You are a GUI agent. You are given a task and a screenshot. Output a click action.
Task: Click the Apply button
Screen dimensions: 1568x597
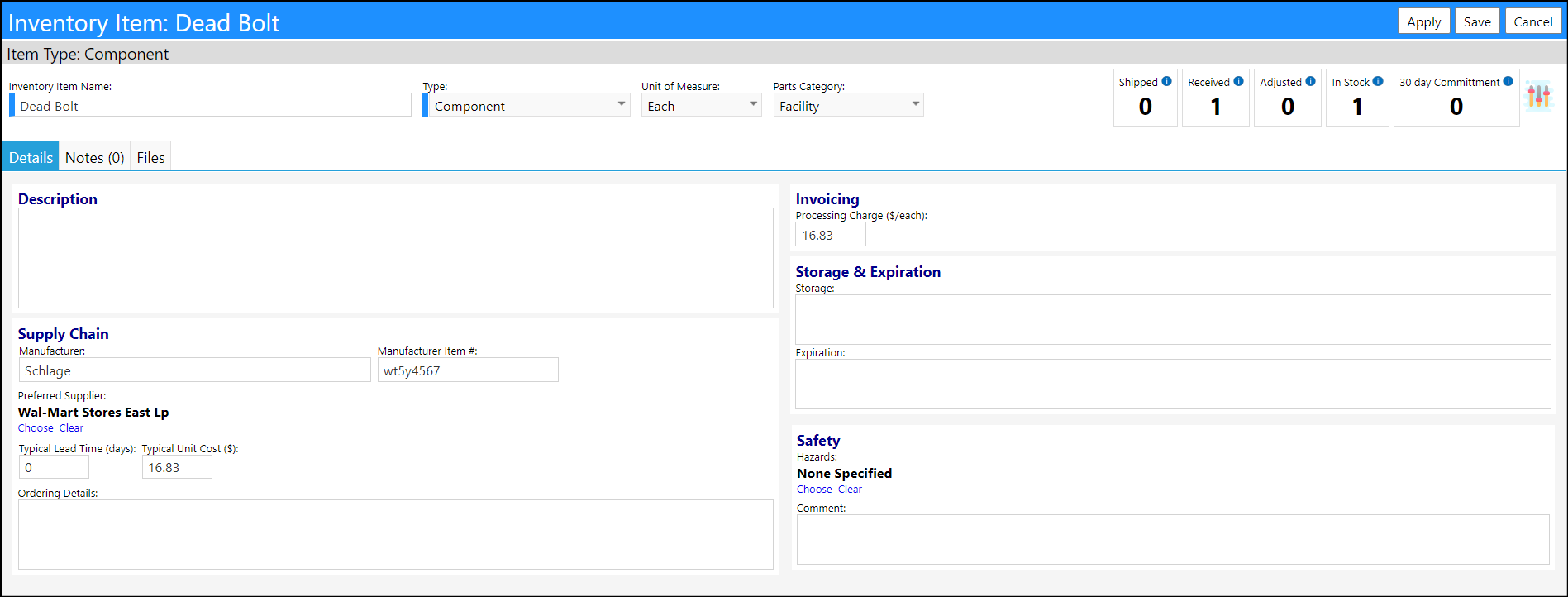click(1423, 21)
